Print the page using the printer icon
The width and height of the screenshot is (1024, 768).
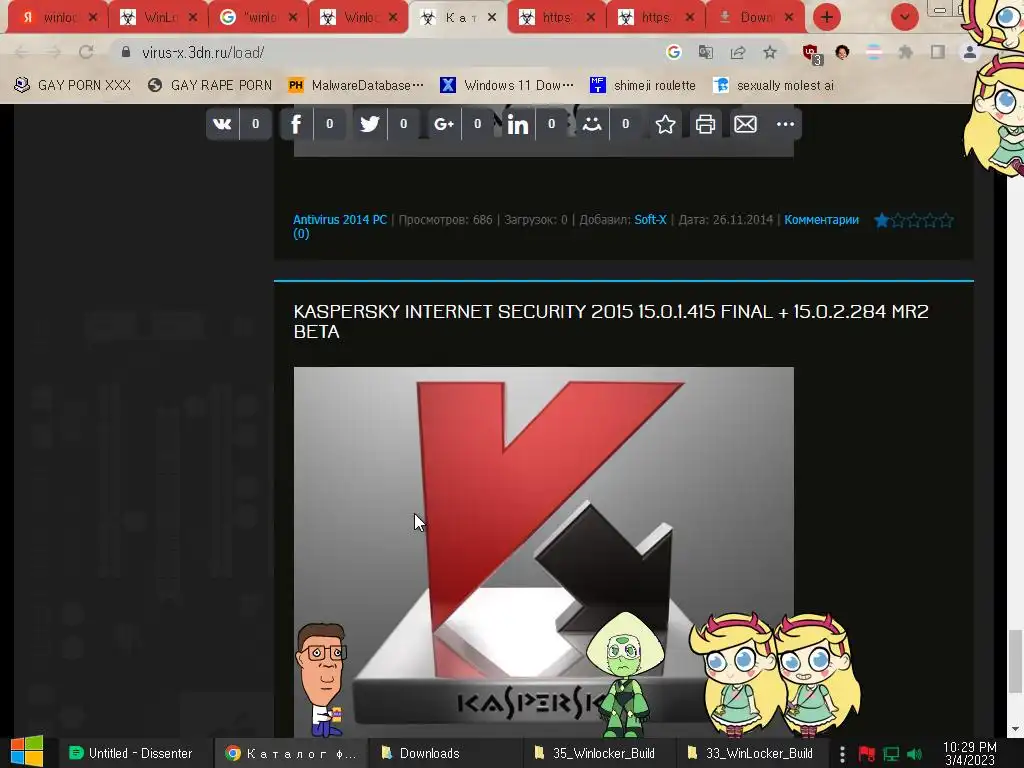[705, 124]
